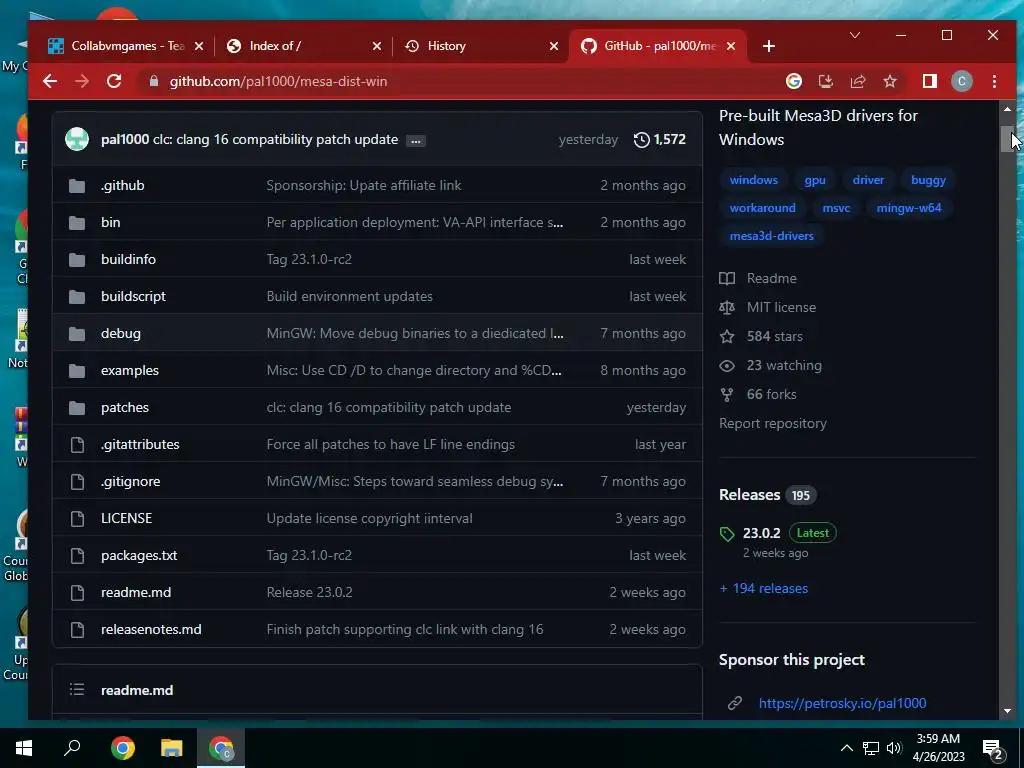Screen dimensions: 1024x768
Task: Close the Collabvmgames tab
Action: [199, 46]
